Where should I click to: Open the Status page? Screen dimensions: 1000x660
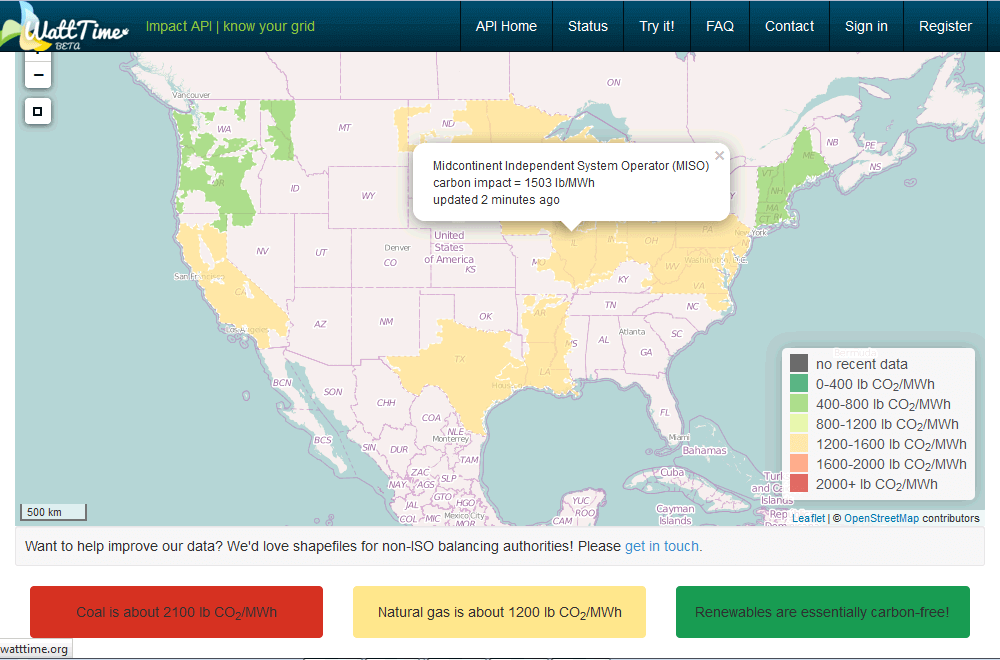pos(588,26)
